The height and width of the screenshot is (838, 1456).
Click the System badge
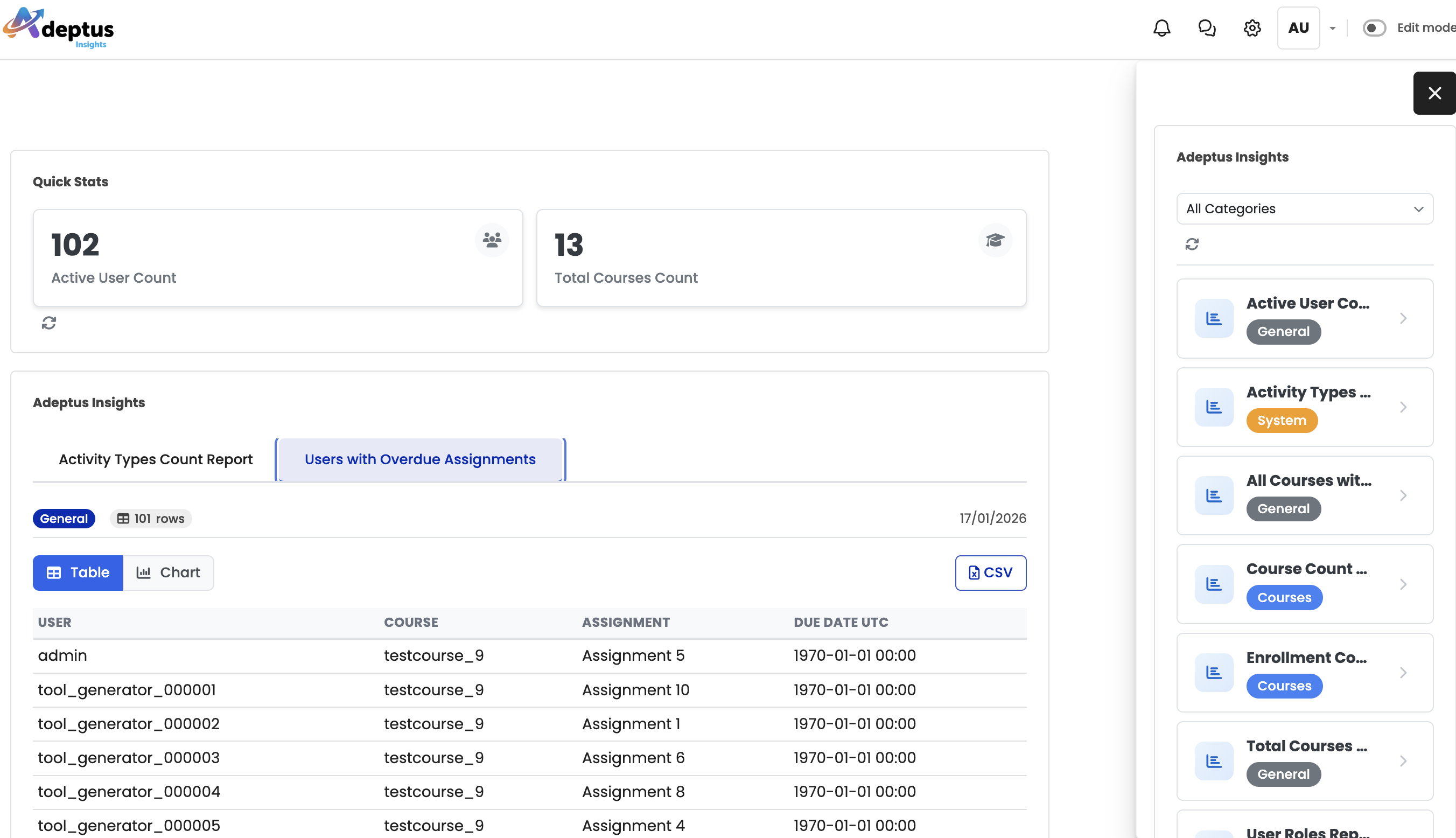(x=1281, y=420)
